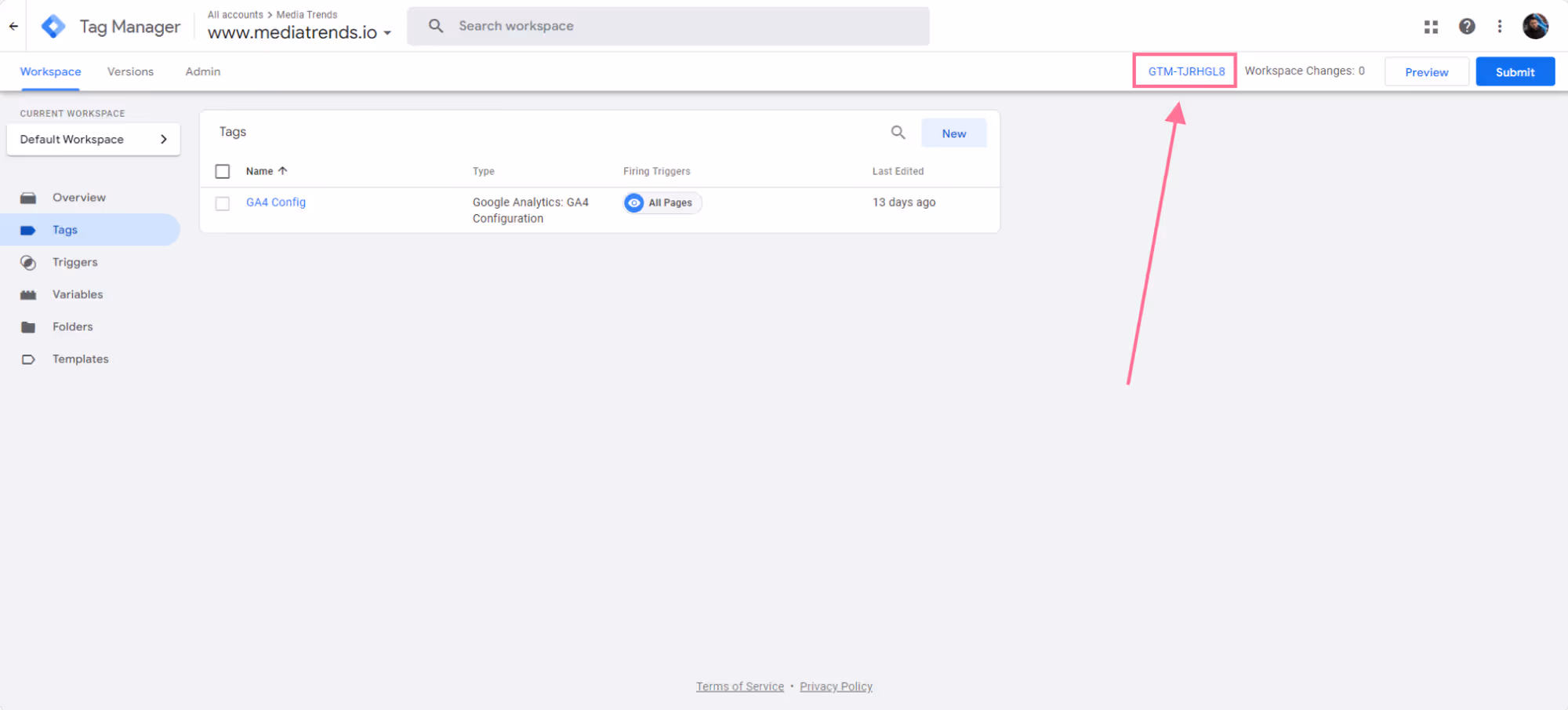Click the New tag button
1568x710 pixels.
point(953,133)
